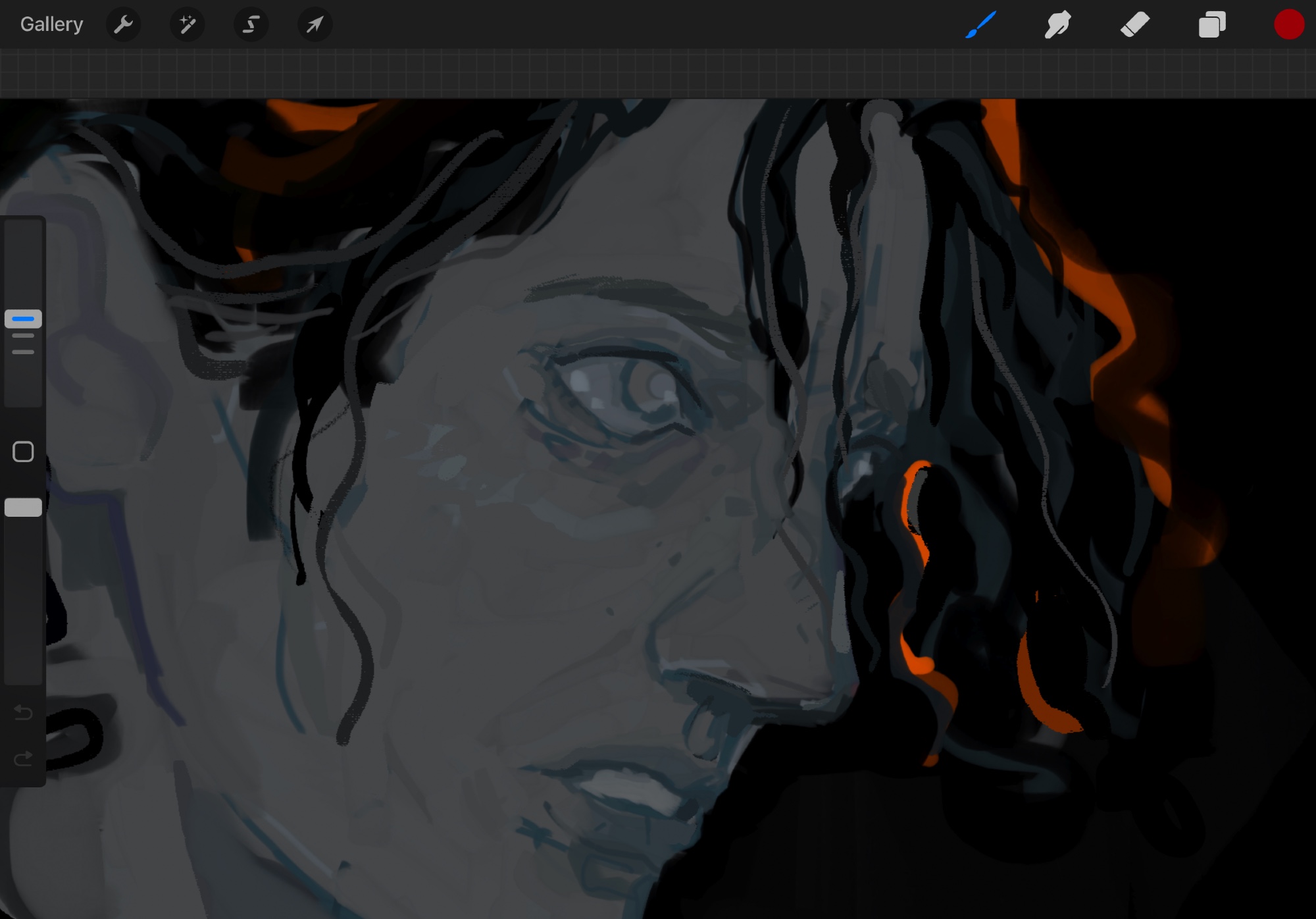Image resolution: width=1316 pixels, height=919 pixels.
Task: Open the Actions wrench menu
Action: 123,25
